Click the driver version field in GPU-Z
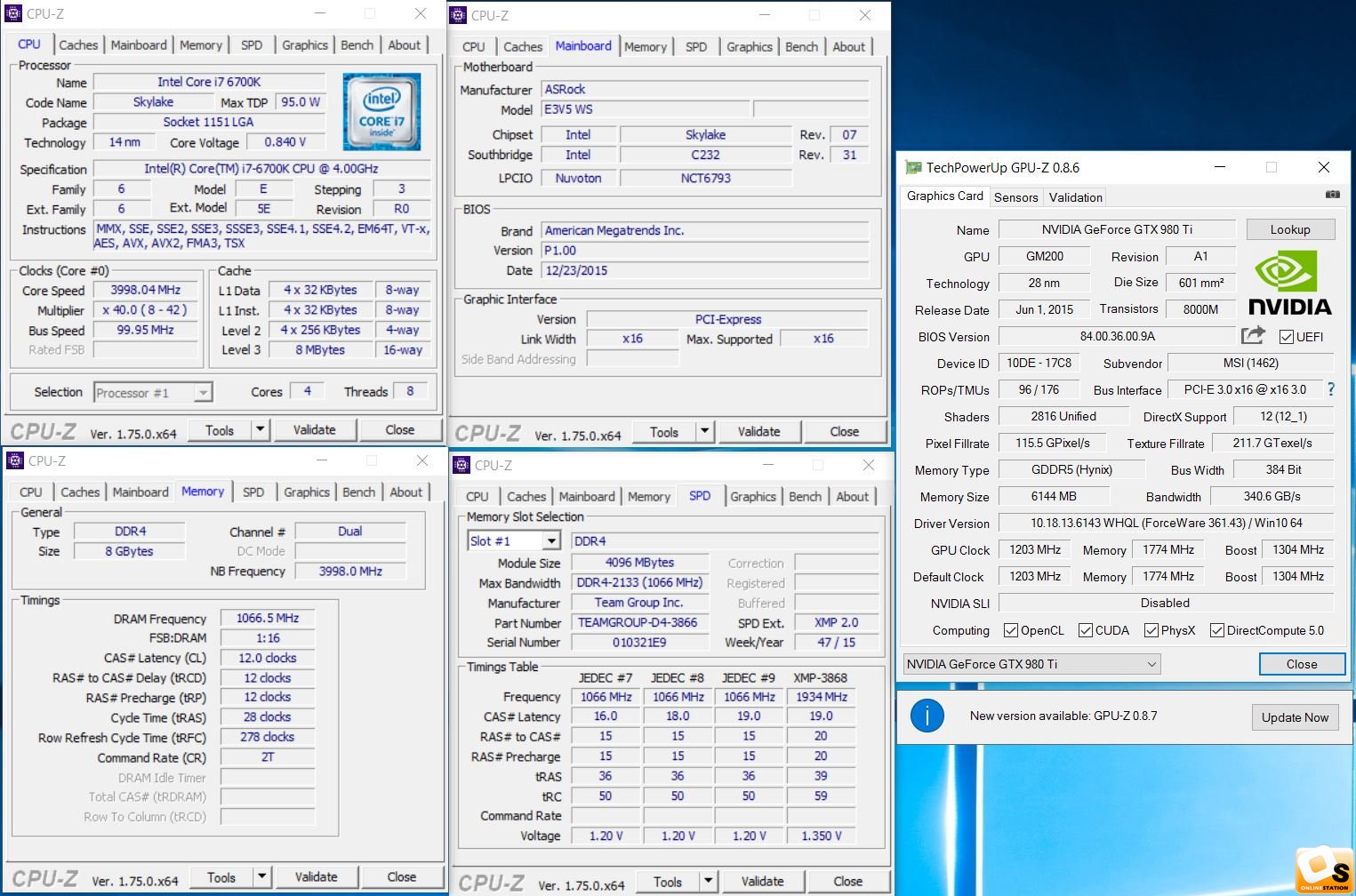Viewport: 1356px width, 896px height. [1166, 523]
